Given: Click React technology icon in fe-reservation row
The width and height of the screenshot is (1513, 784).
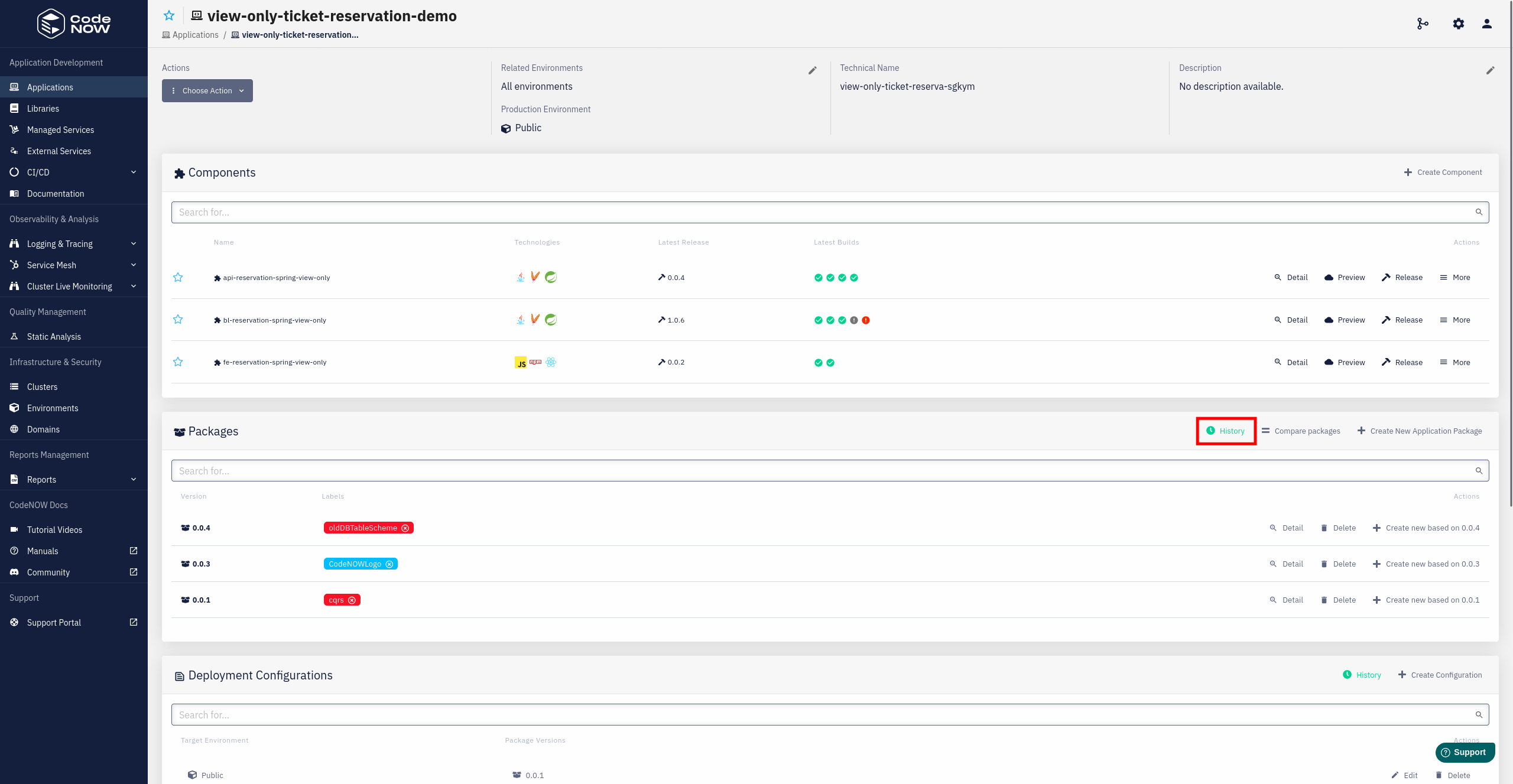Looking at the screenshot, I should tap(551, 362).
